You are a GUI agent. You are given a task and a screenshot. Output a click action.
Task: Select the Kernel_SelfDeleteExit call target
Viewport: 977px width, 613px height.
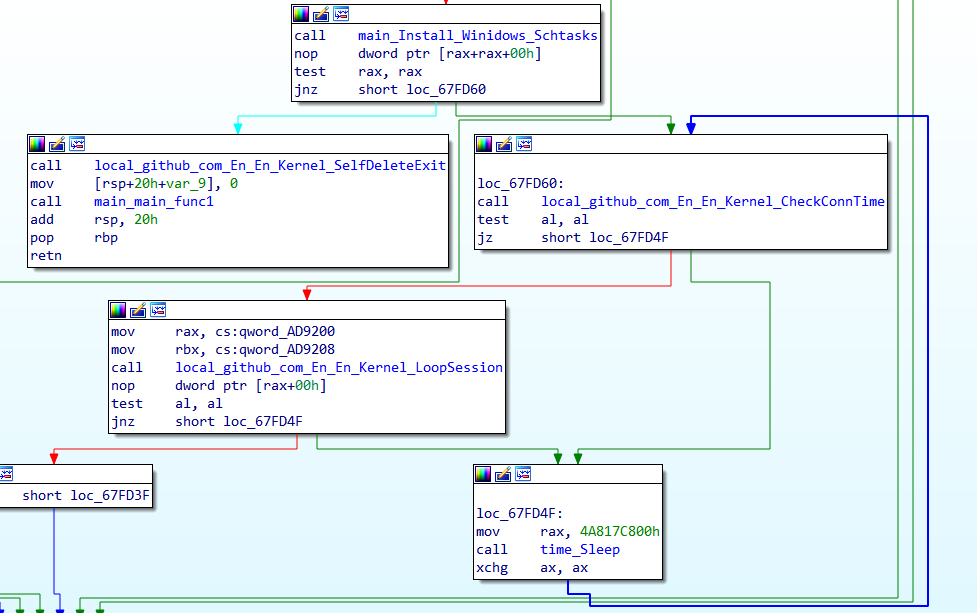(x=270, y=166)
